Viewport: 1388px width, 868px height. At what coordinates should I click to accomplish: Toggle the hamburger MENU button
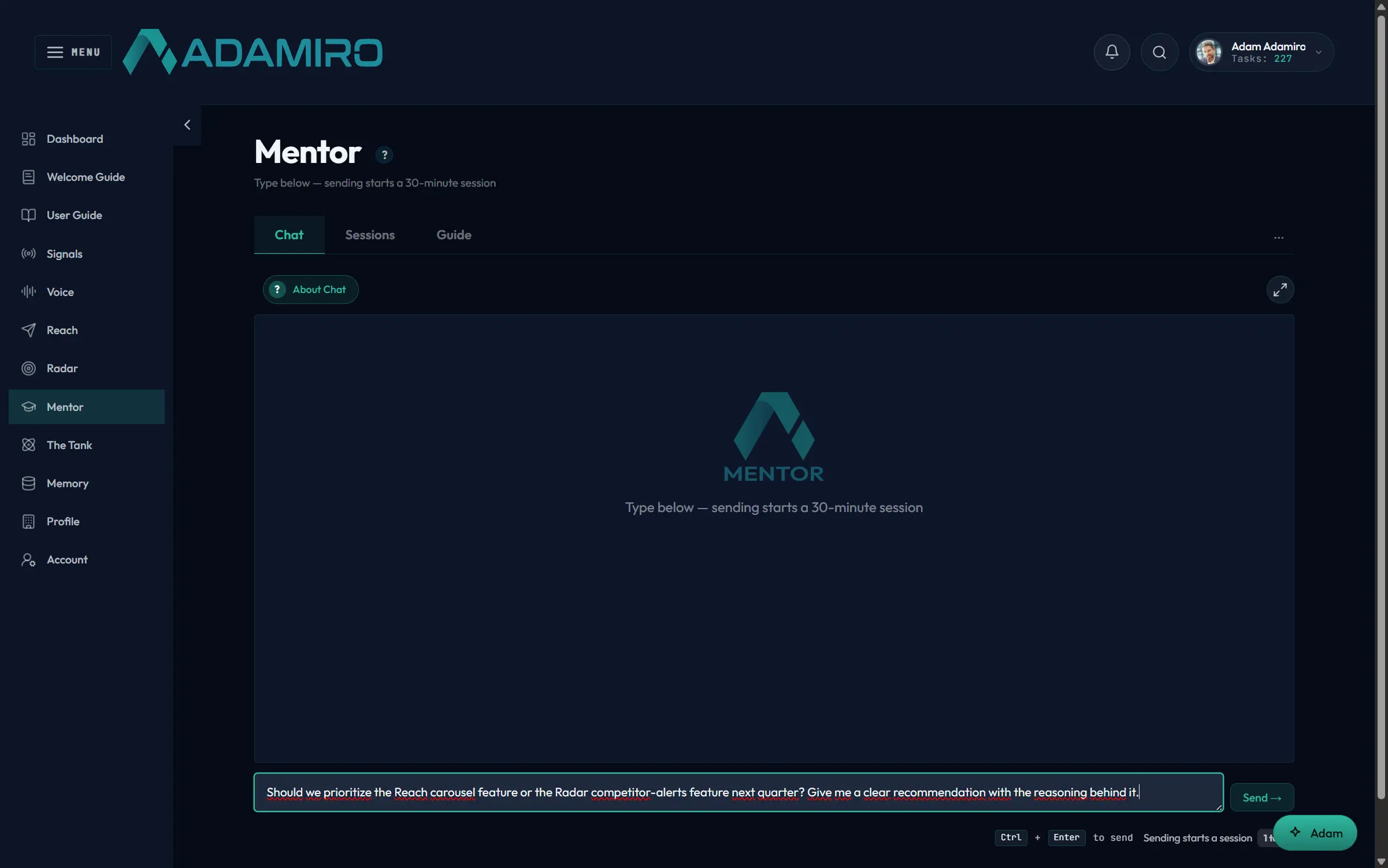tap(73, 52)
